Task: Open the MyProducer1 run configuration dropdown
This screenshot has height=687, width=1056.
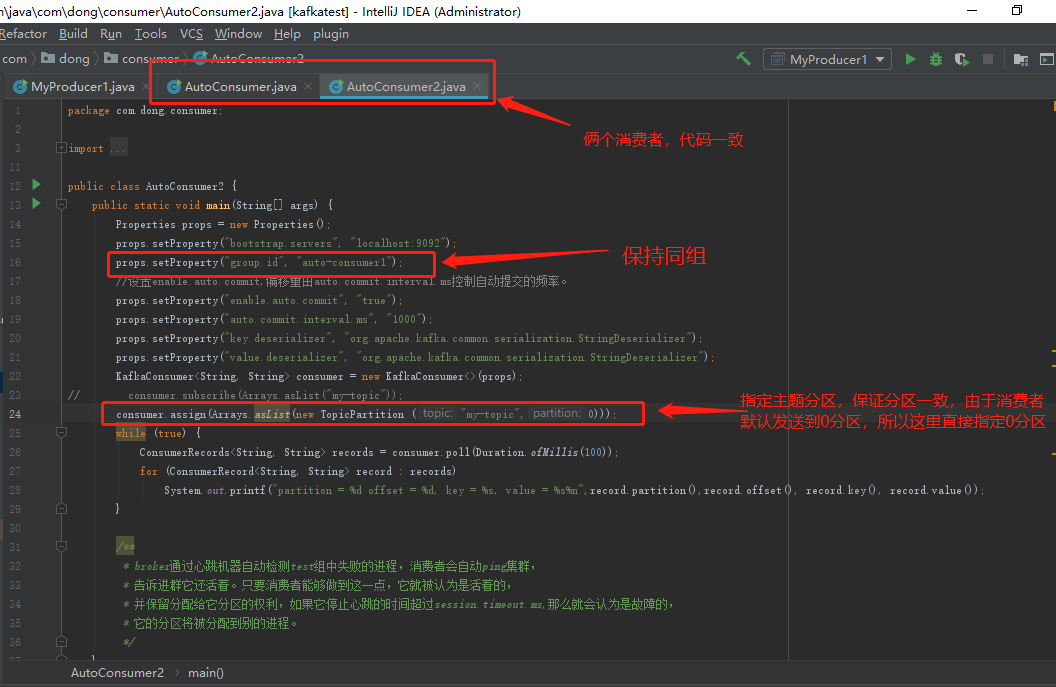Action: coord(828,59)
